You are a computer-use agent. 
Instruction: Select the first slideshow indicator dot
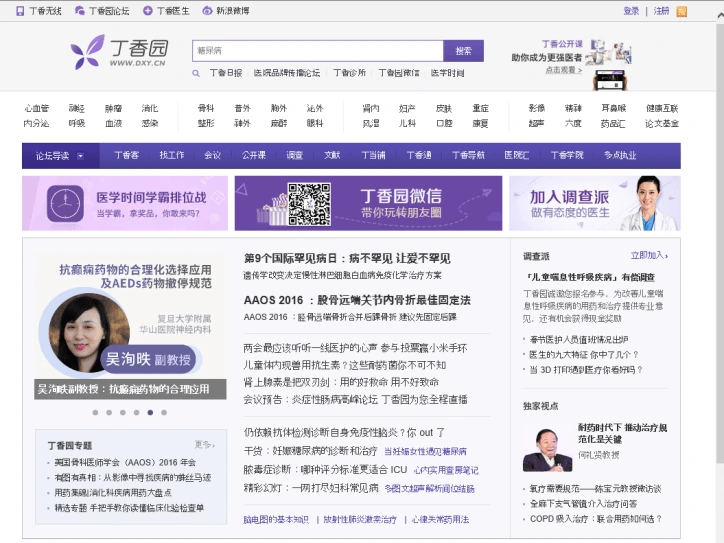coord(95,412)
